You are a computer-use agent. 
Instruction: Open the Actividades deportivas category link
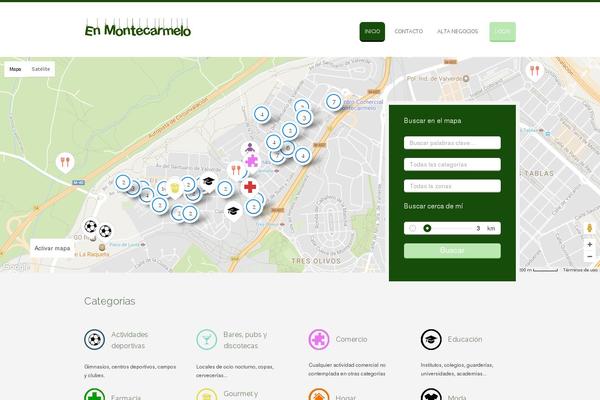(129, 340)
